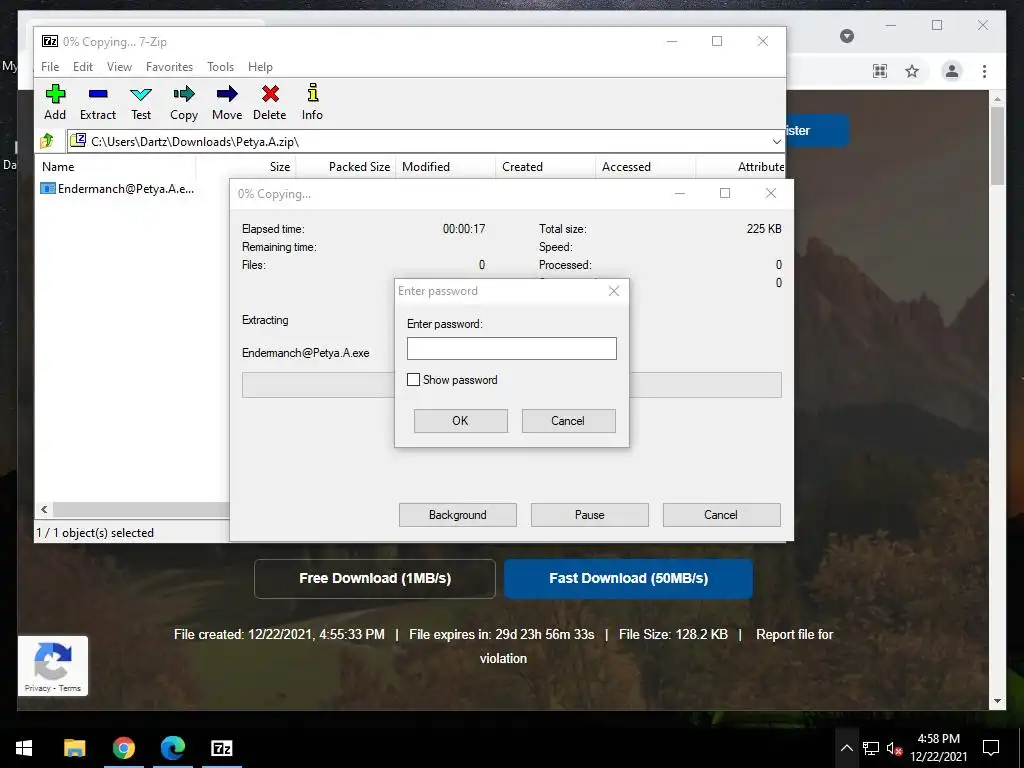The height and width of the screenshot is (768, 1024).
Task: Bookmark this page with the star icon
Action: pos(912,71)
